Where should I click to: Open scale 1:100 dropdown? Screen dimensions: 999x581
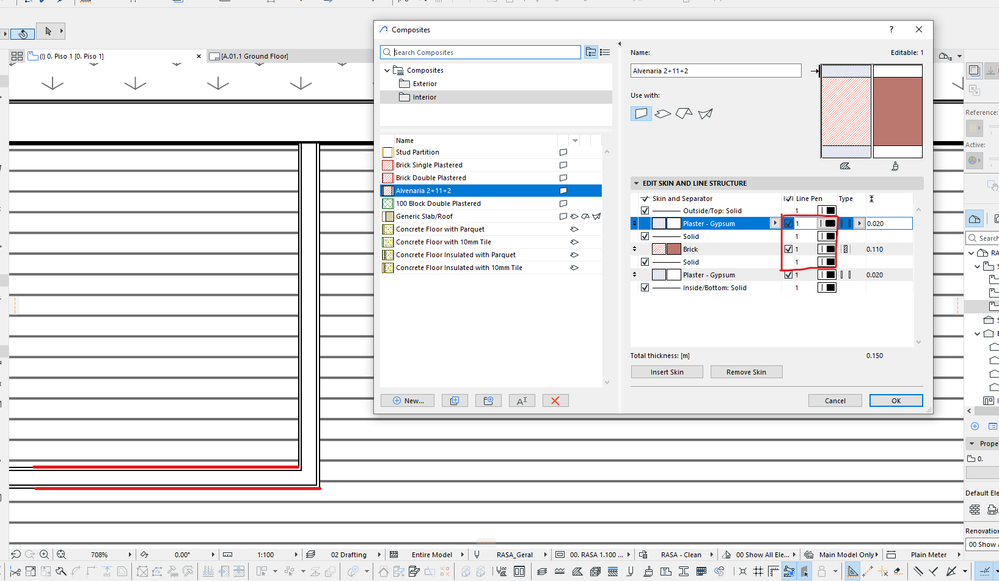point(296,554)
